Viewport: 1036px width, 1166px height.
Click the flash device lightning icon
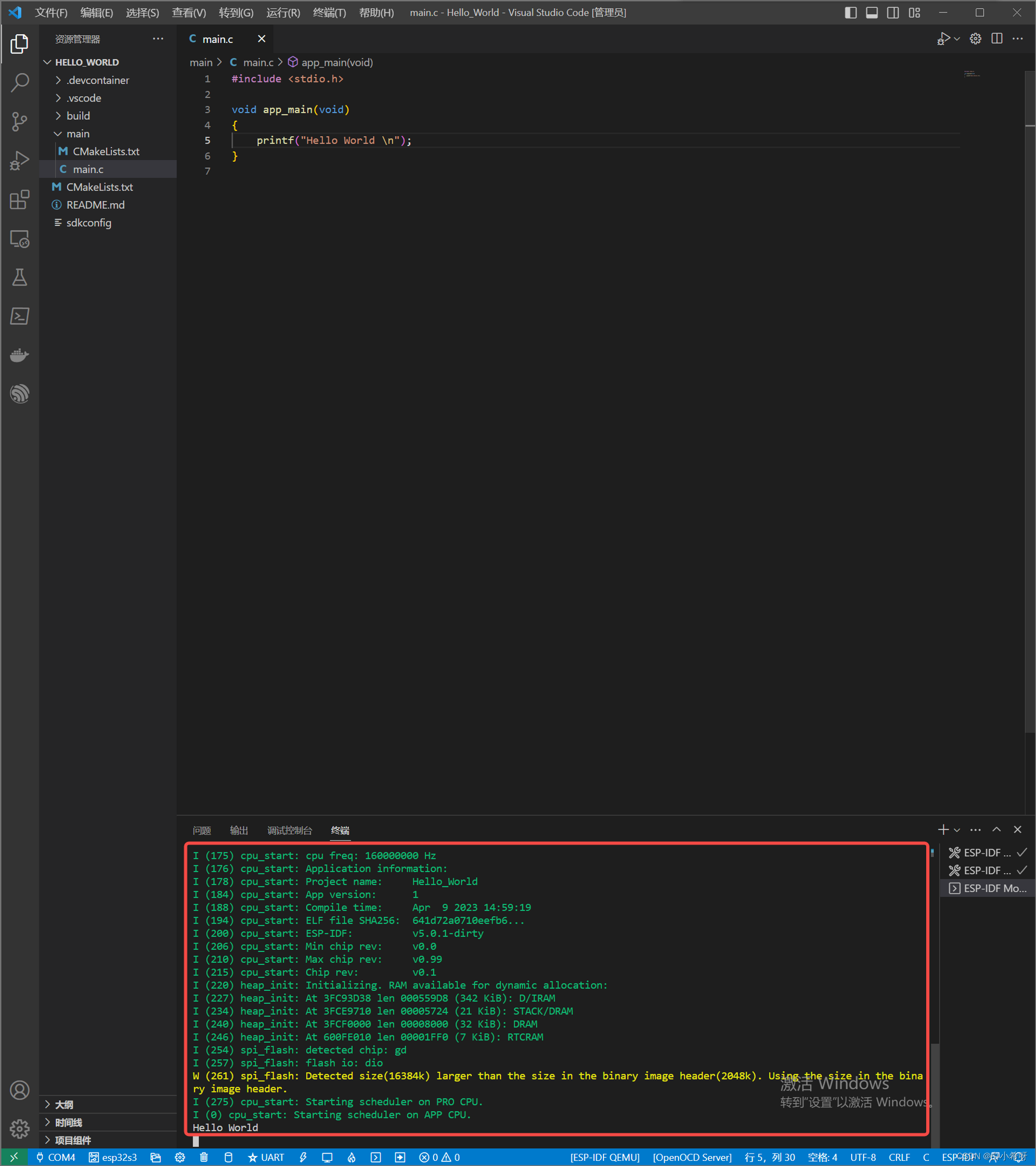tap(304, 1157)
